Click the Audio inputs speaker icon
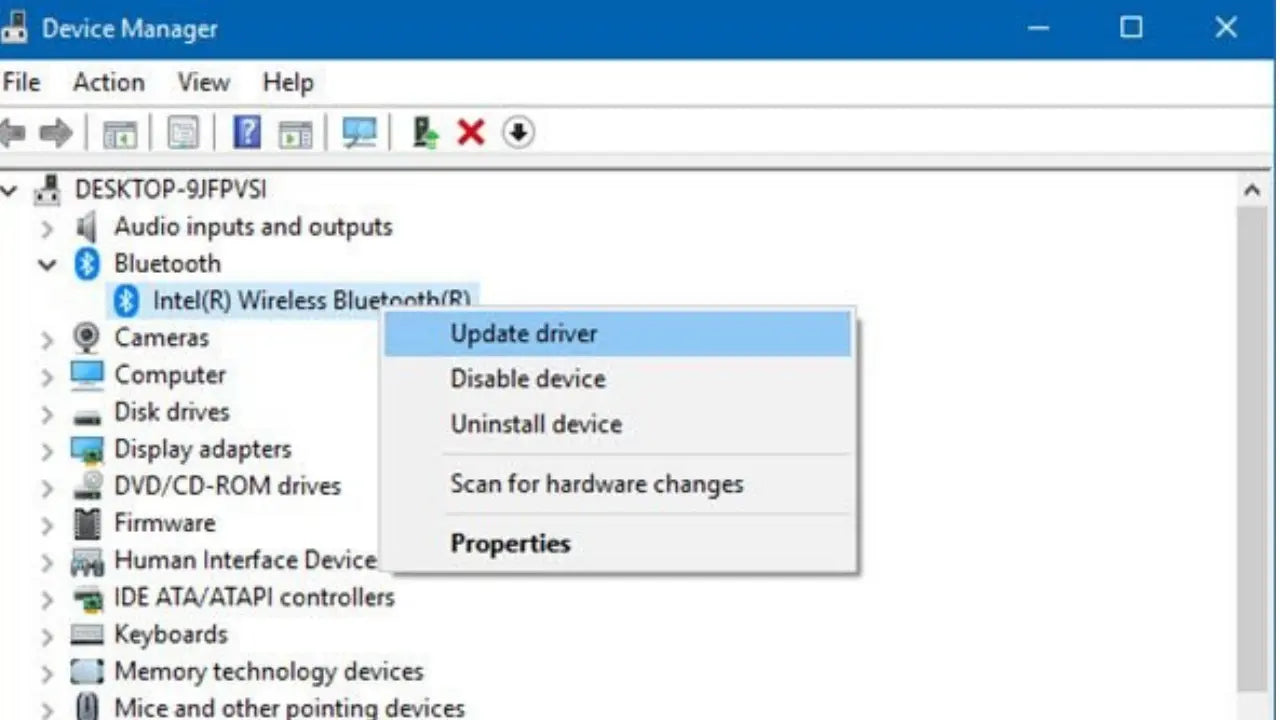1280x720 pixels. (87, 227)
